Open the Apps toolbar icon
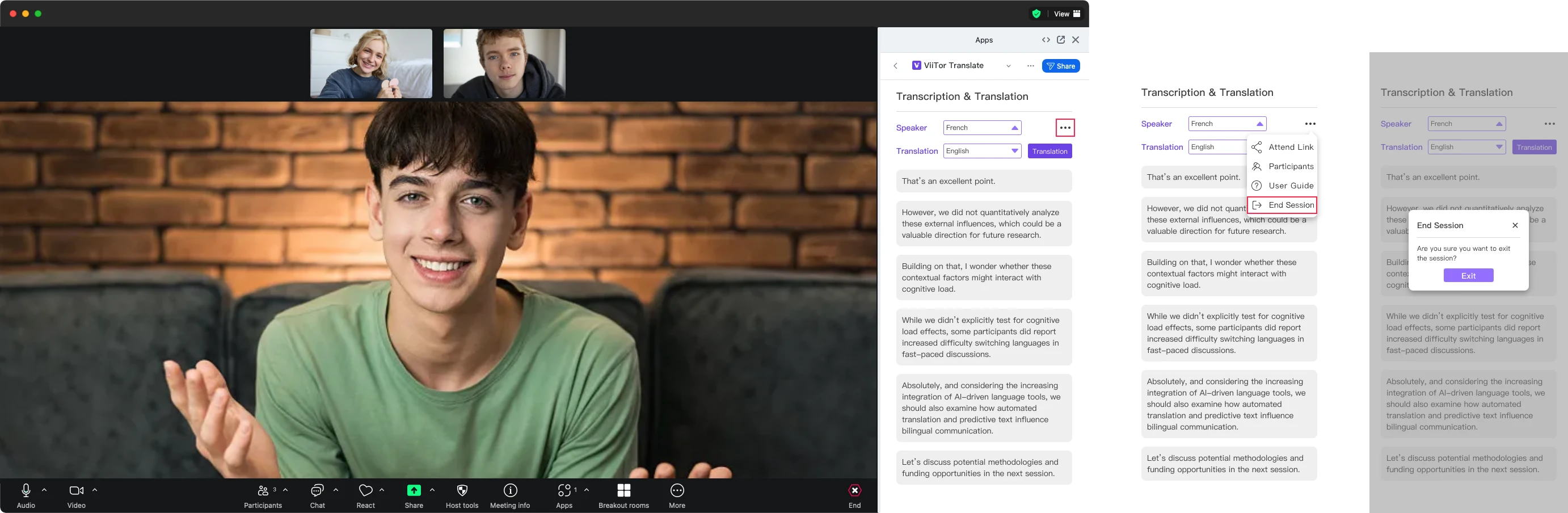This screenshot has height=513, width=1568. point(564,490)
